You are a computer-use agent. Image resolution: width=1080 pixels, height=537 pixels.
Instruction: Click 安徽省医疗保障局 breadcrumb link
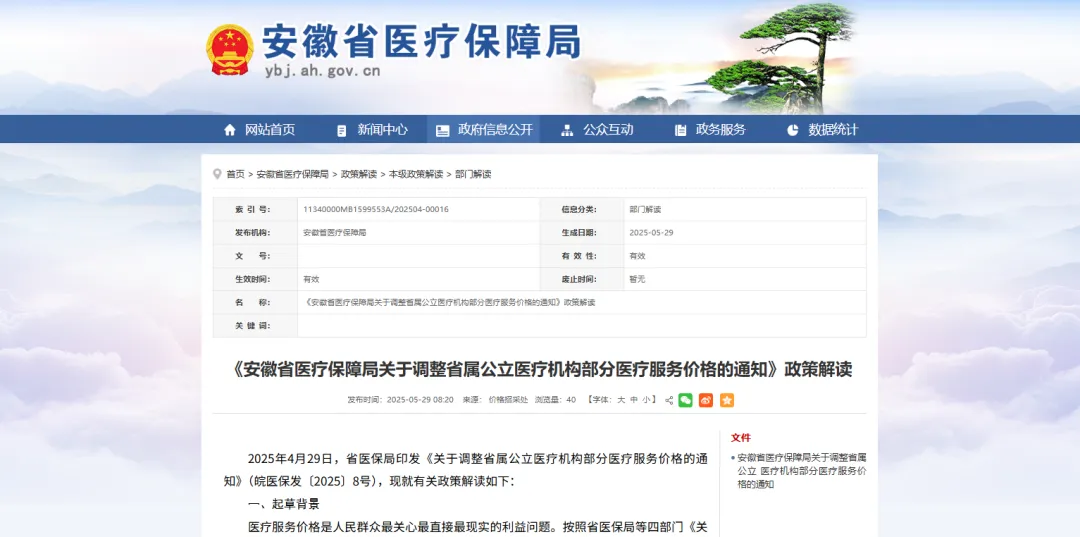(x=293, y=174)
